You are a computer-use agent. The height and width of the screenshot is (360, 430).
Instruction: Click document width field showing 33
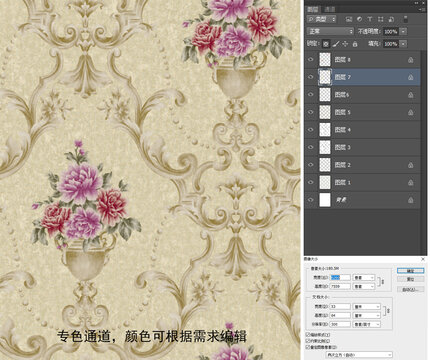click(x=340, y=306)
